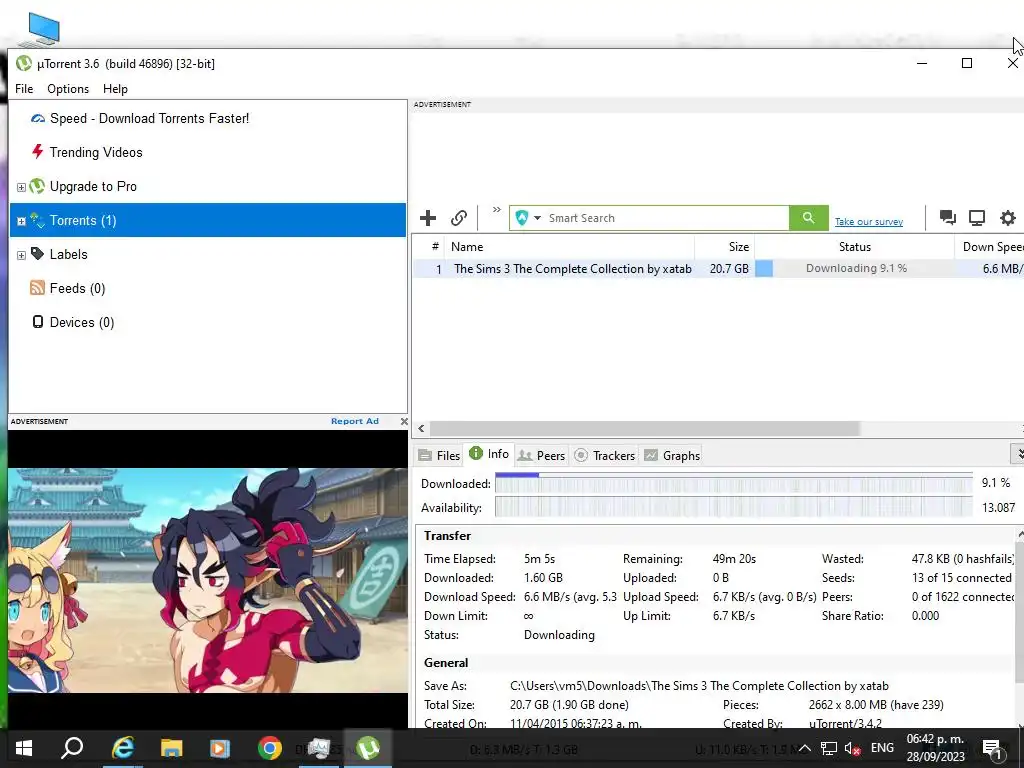The width and height of the screenshot is (1024, 768).
Task: Select Labels in sidebar
Action: (69, 254)
